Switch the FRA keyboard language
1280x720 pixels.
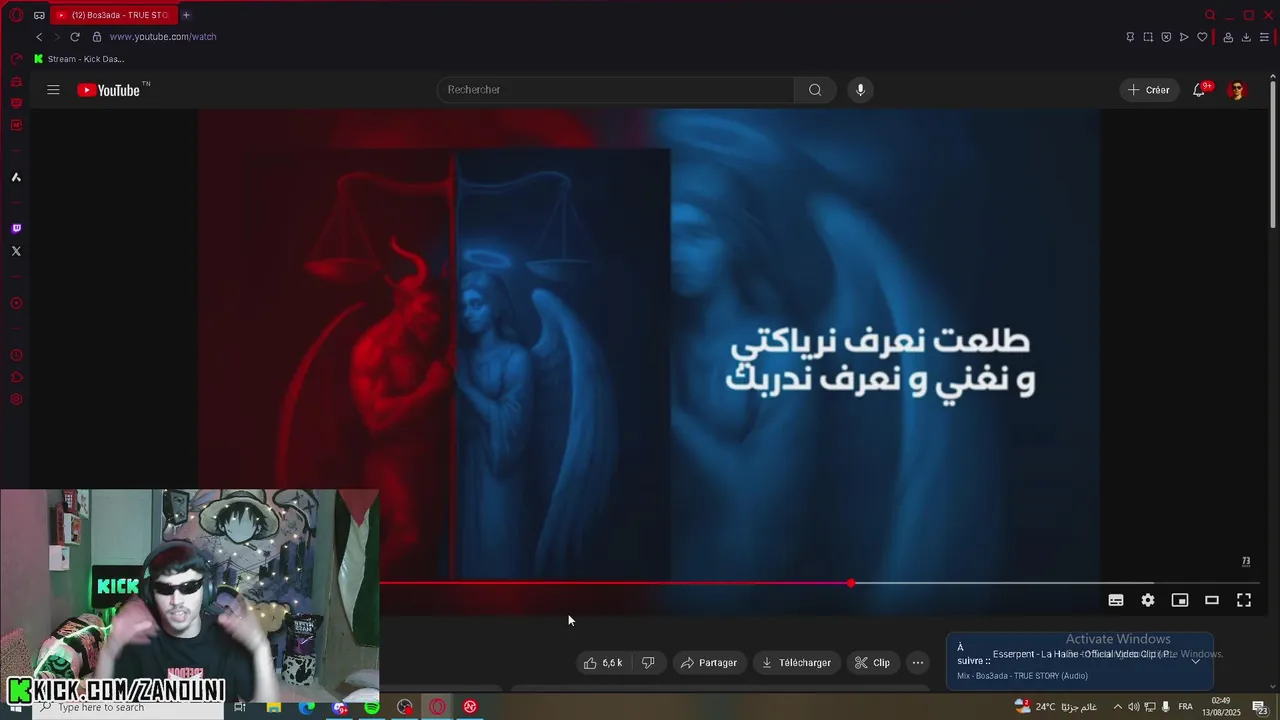click(x=1185, y=707)
